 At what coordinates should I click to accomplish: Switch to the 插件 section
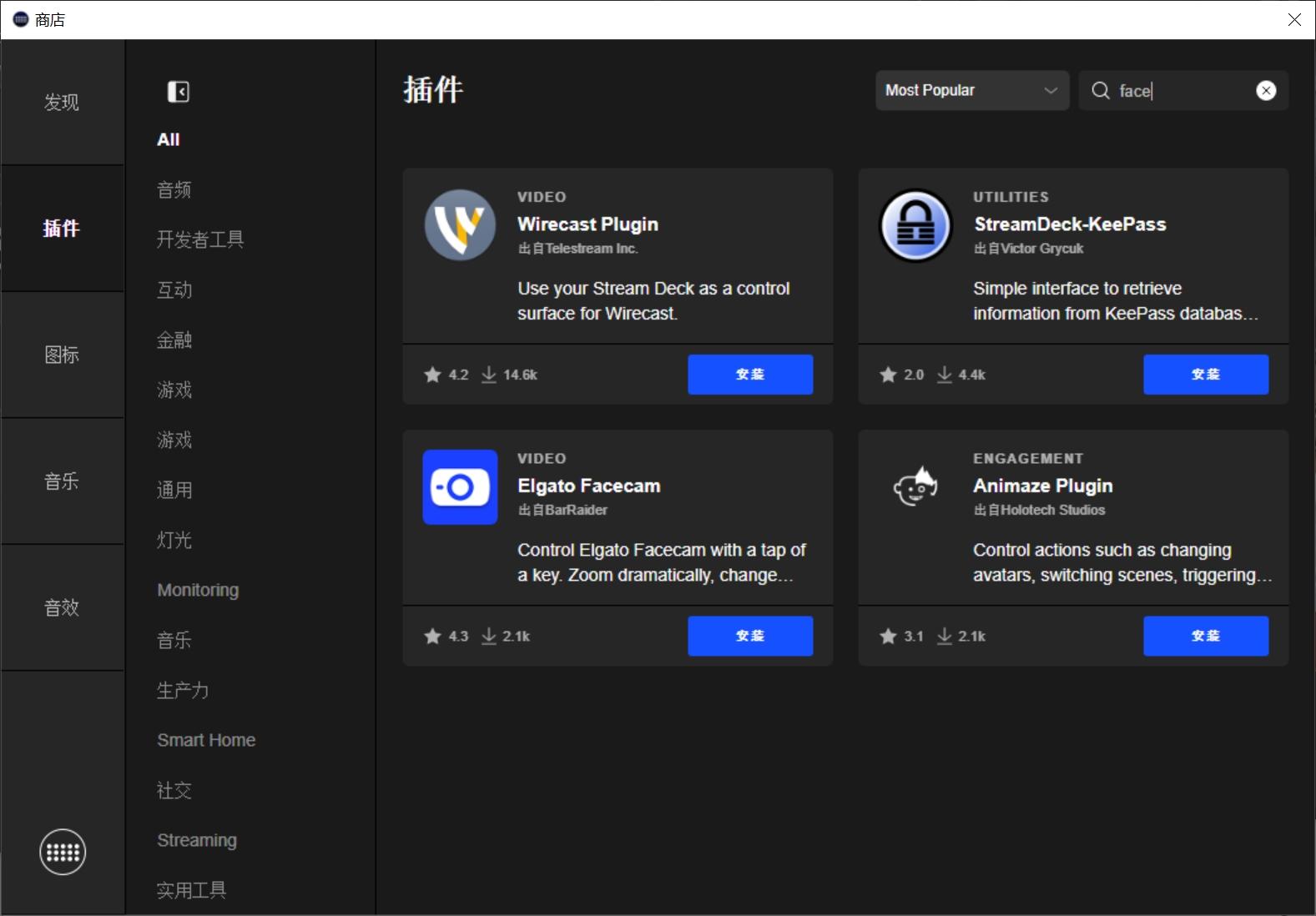[63, 228]
